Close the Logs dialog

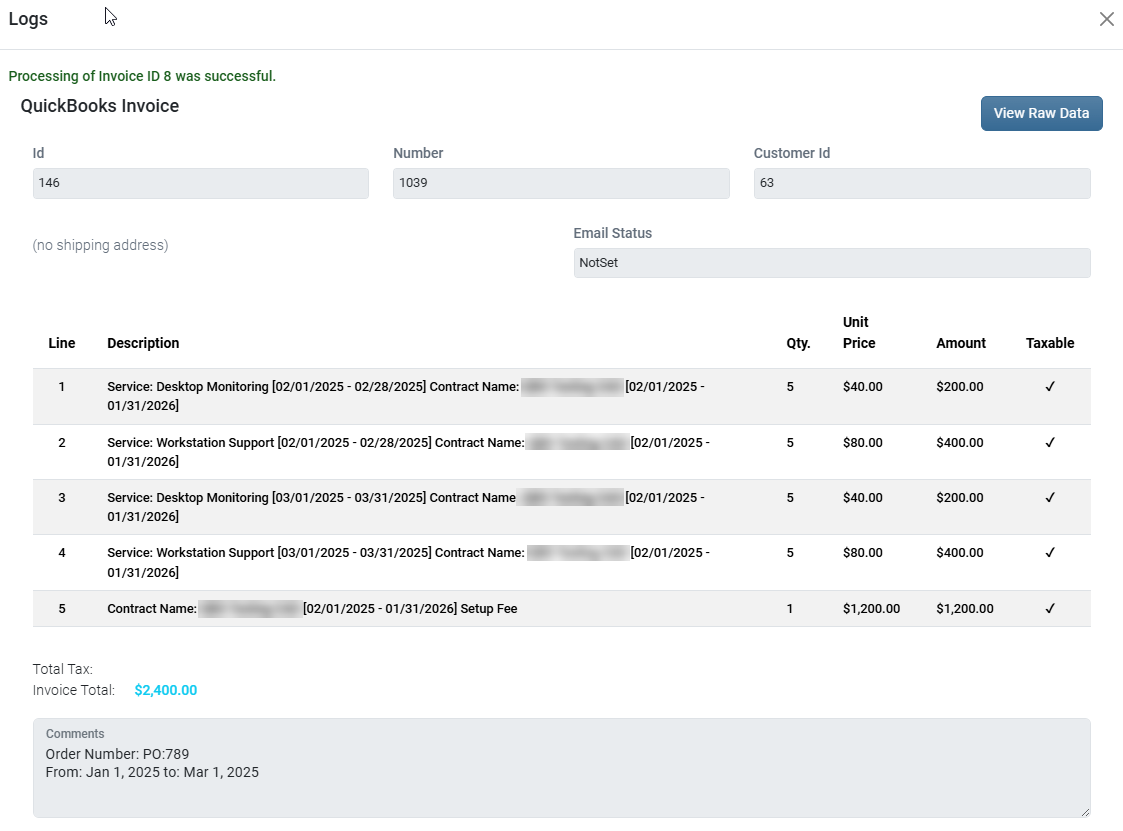pos(1106,19)
